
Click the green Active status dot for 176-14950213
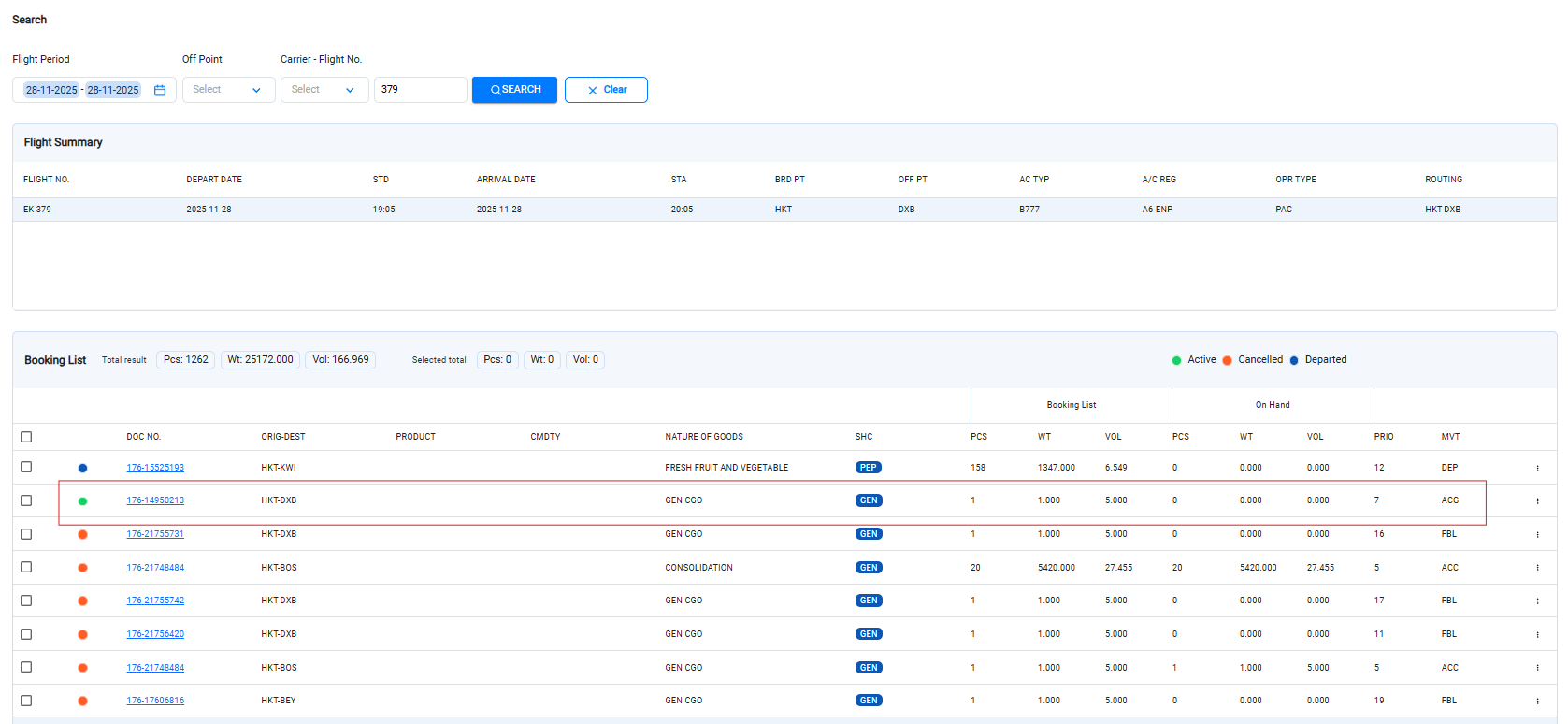82,501
